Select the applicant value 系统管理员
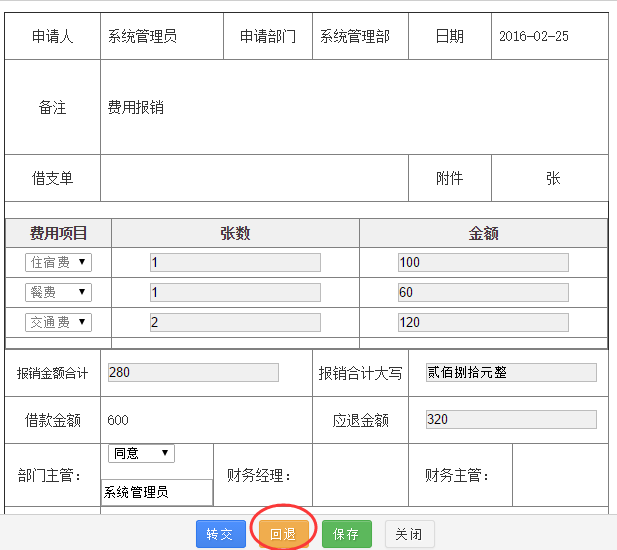This screenshot has width=617, height=550. (x=142, y=36)
